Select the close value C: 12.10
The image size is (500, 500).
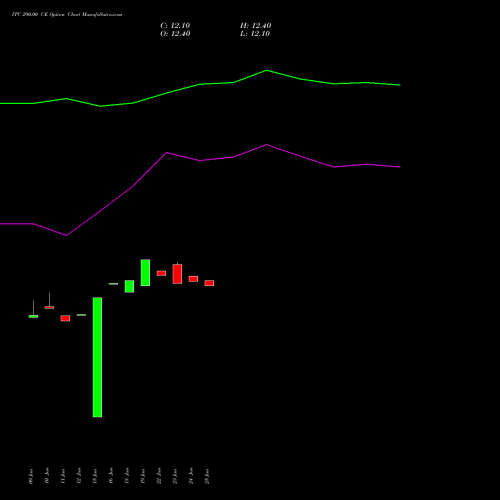coord(175,26)
